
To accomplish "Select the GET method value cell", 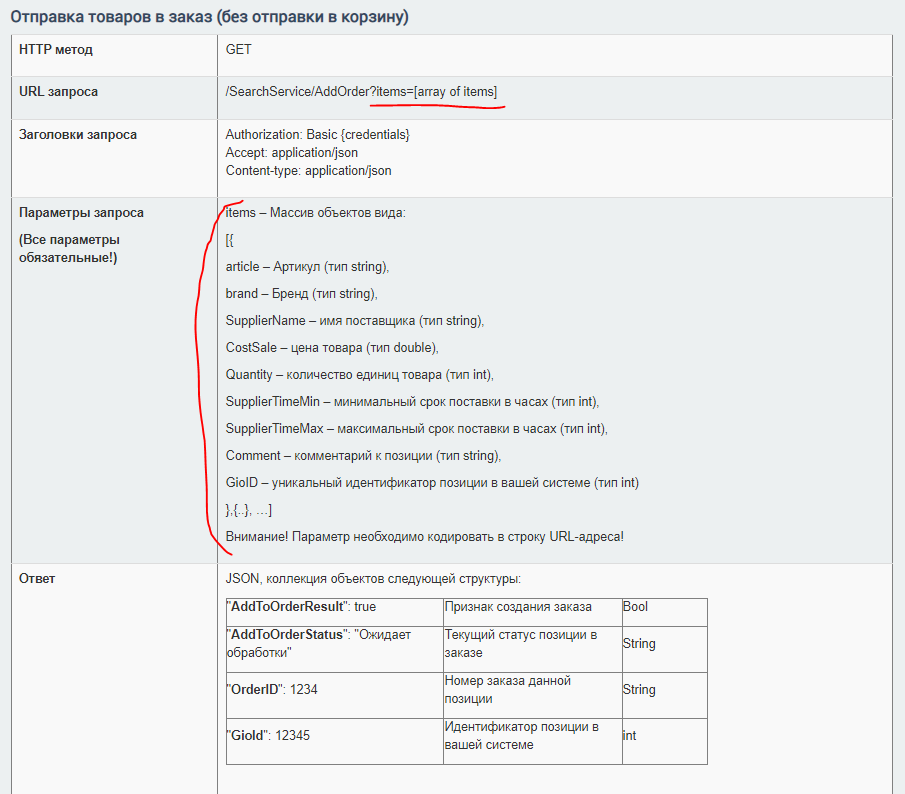I will click(555, 55).
